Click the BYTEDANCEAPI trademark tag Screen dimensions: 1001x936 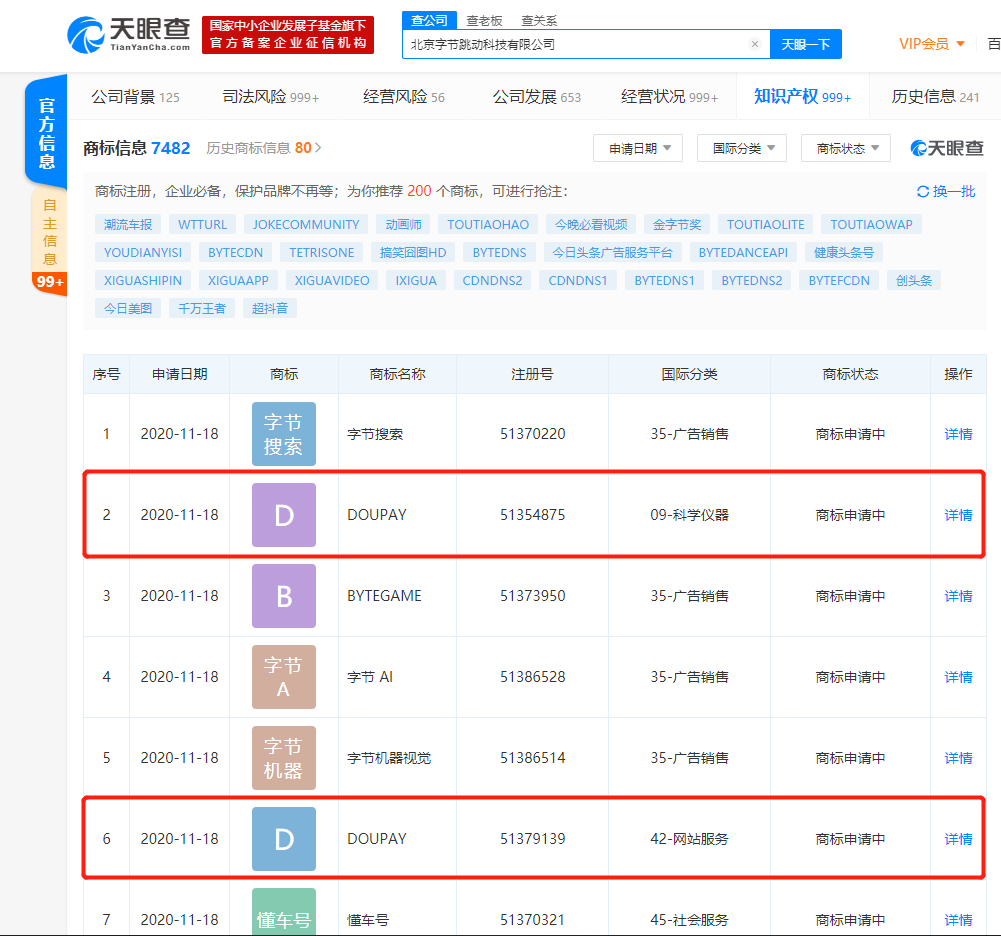(743, 253)
